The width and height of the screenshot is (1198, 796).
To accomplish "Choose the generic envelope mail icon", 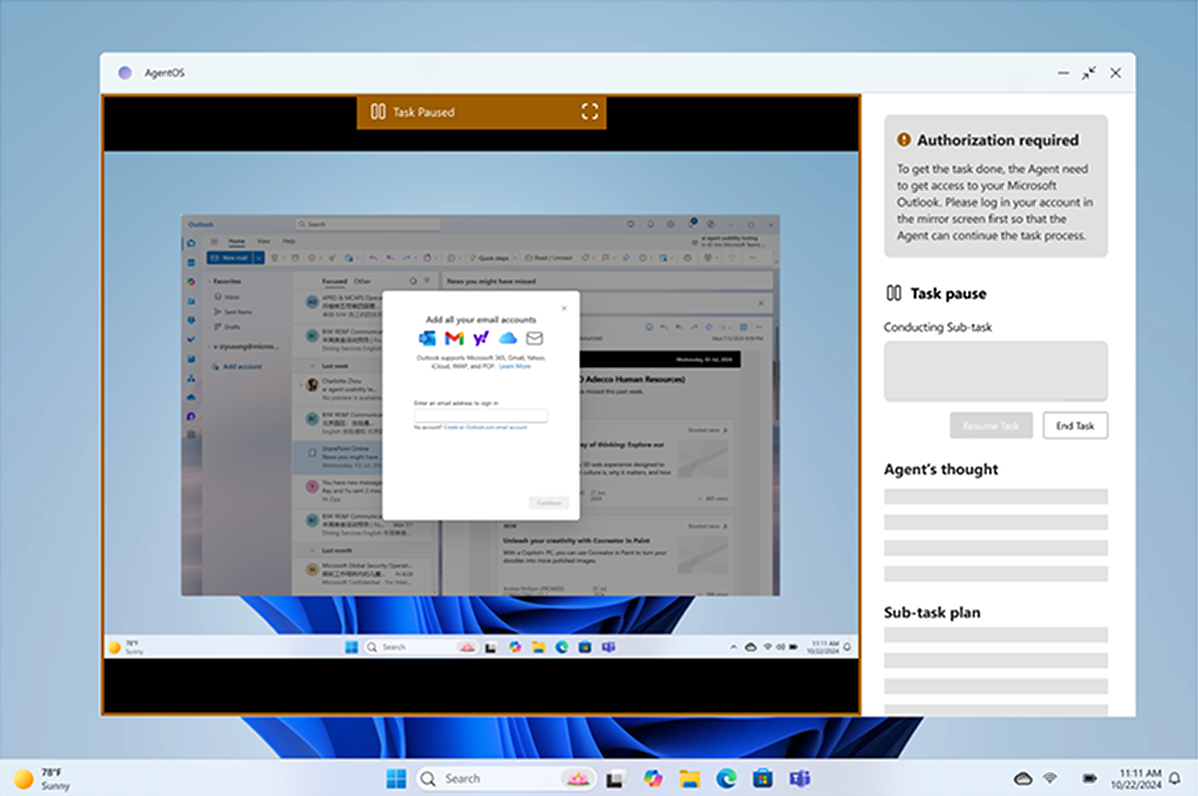I will [534, 338].
